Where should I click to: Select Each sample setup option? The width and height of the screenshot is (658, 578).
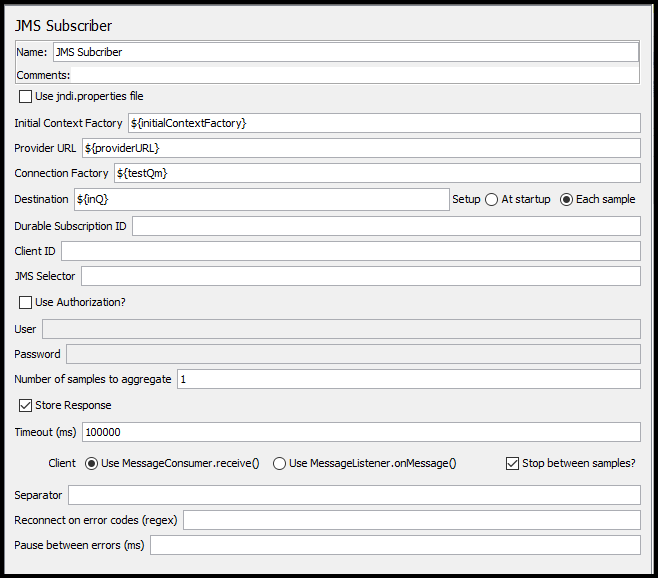tap(567, 199)
